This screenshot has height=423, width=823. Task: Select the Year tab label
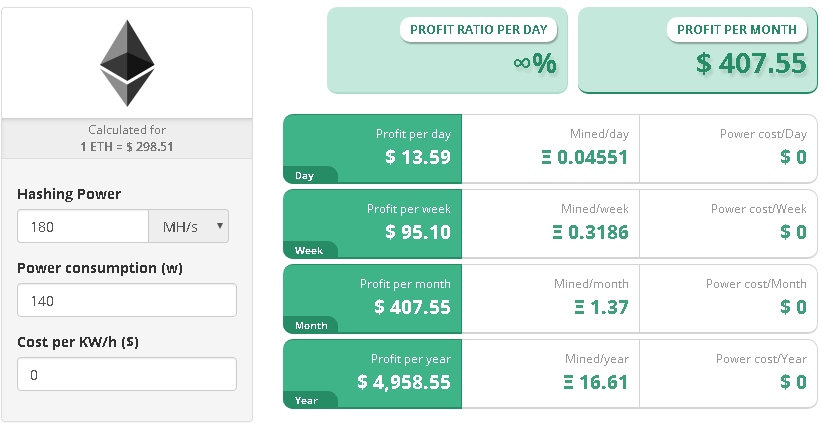click(x=306, y=400)
